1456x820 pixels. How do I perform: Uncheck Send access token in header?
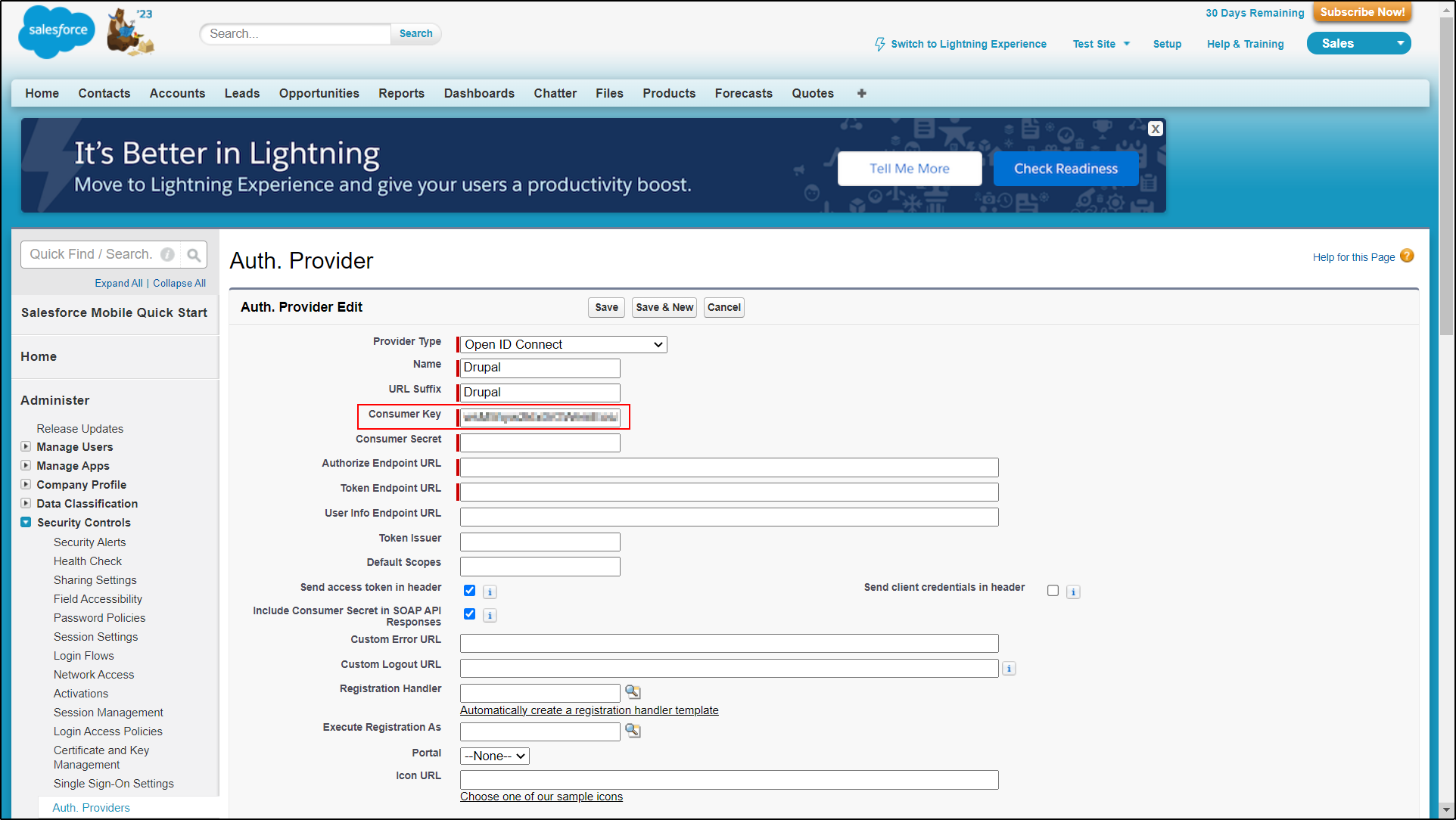(469, 591)
